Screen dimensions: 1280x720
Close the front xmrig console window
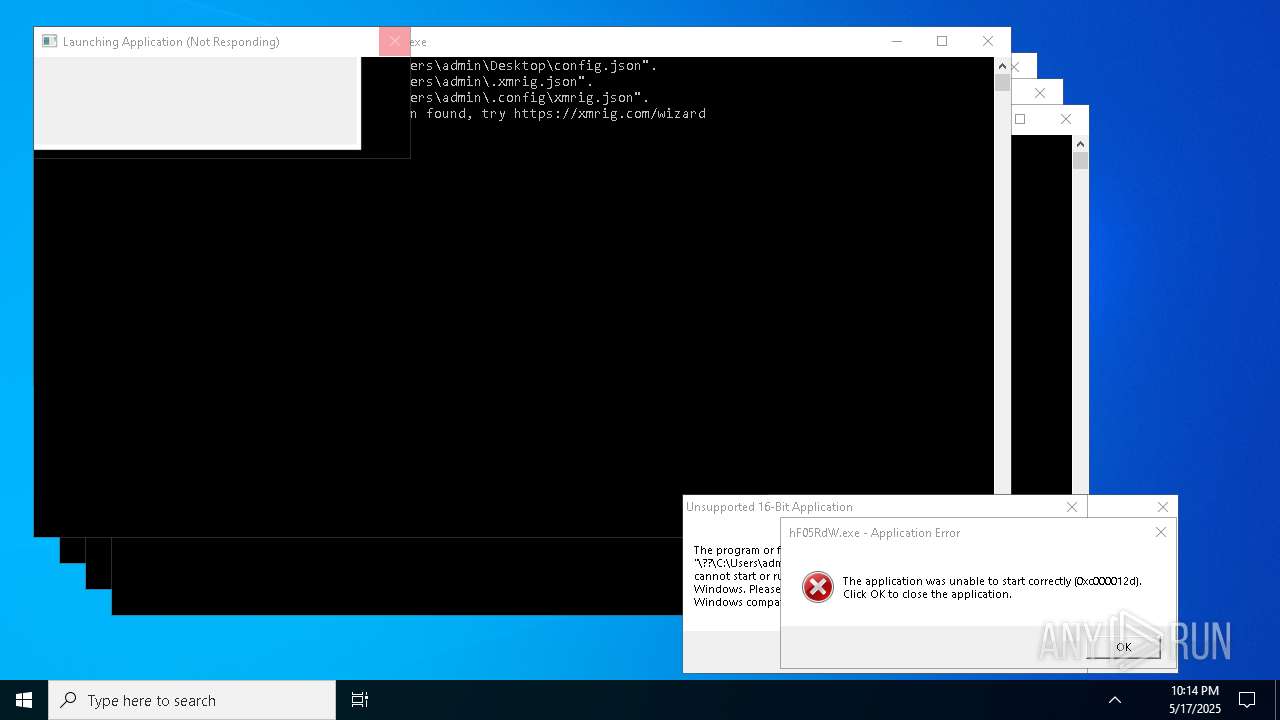[x=987, y=41]
